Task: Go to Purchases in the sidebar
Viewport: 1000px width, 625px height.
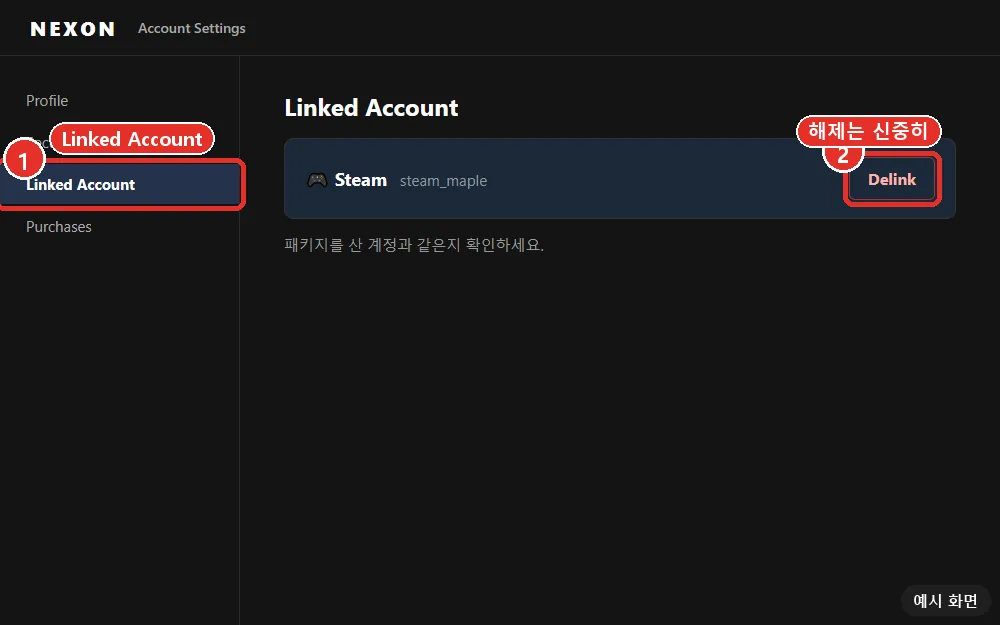Action: [59, 227]
